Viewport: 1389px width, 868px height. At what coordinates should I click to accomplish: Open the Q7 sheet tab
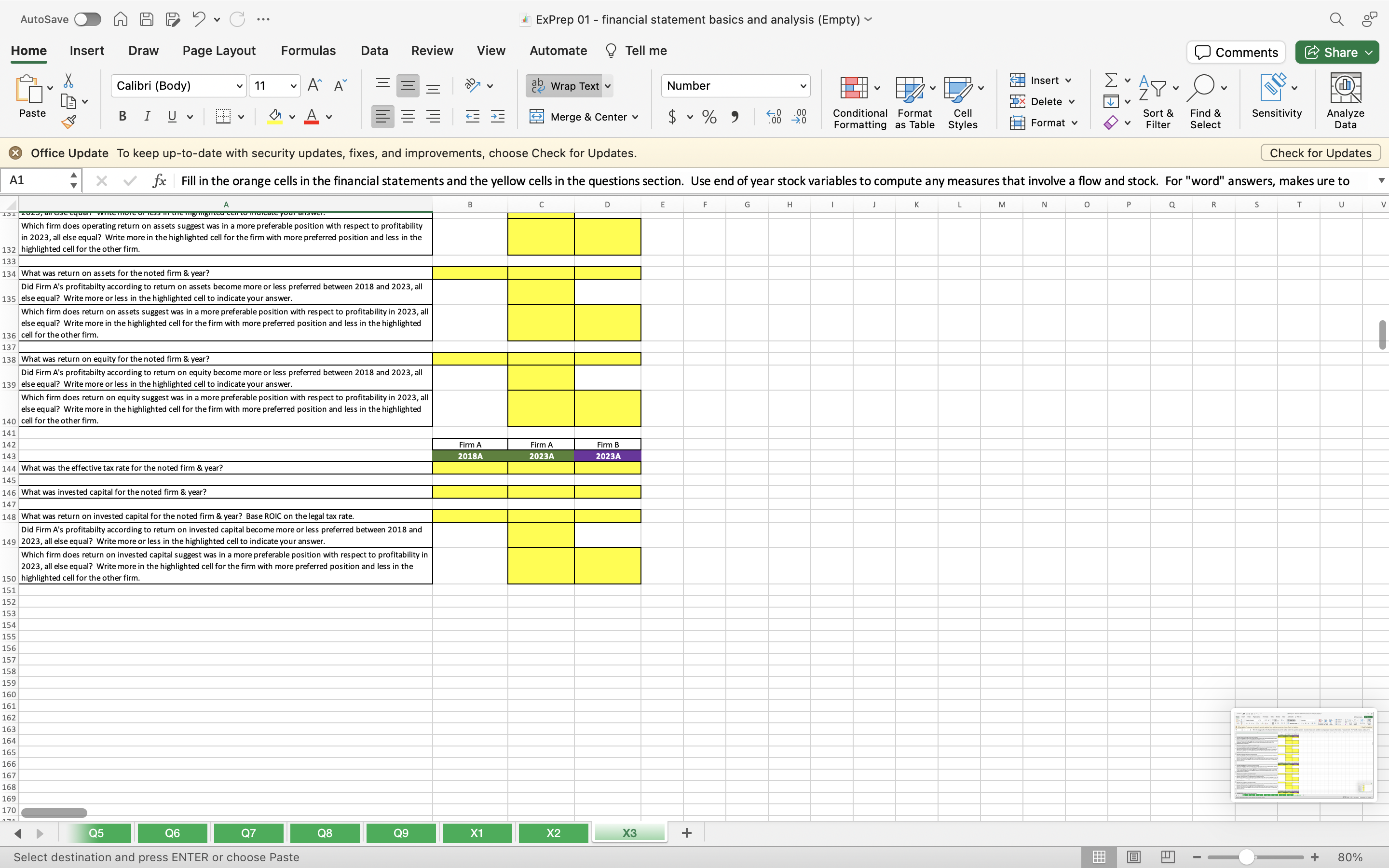[248, 833]
